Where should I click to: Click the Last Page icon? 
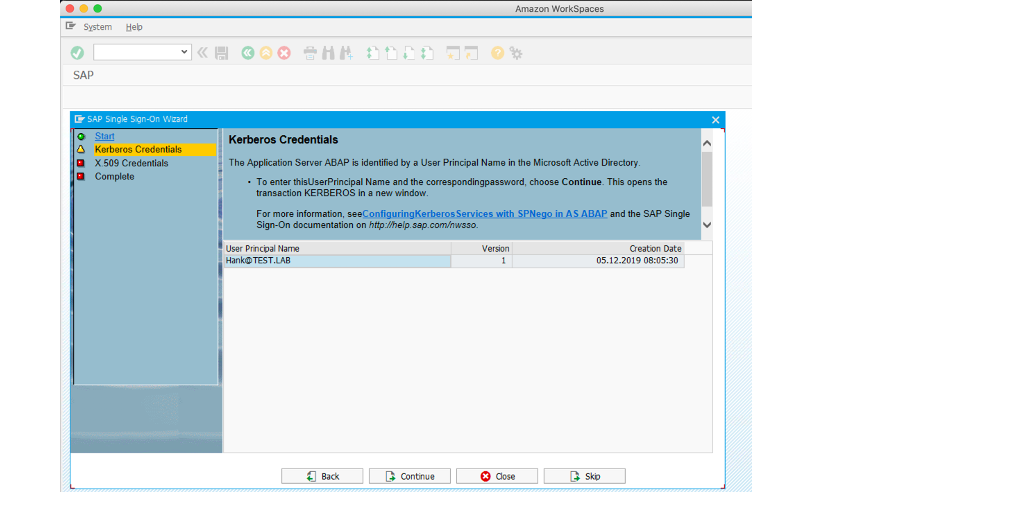pyautogui.click(x=428, y=53)
